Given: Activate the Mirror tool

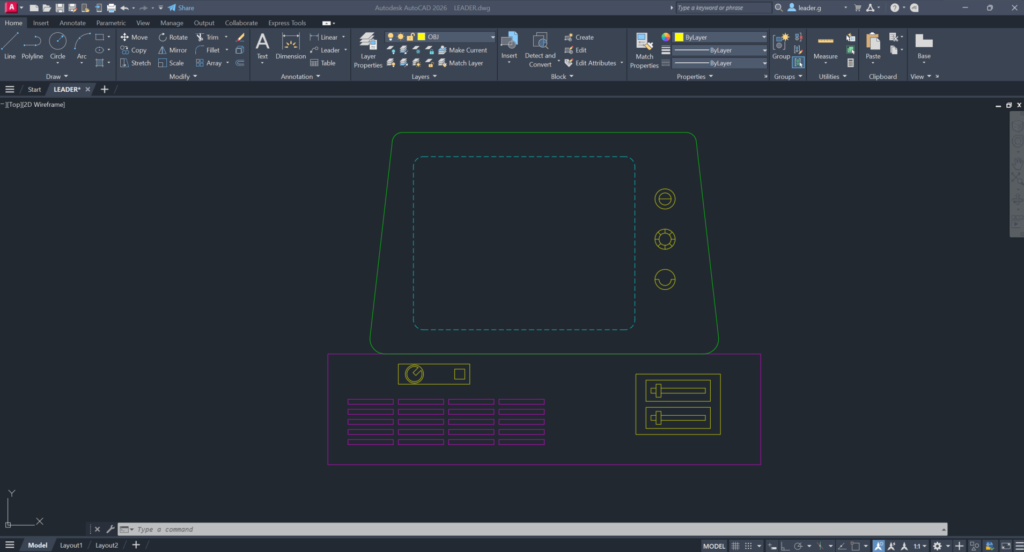Looking at the screenshot, I should pos(171,50).
